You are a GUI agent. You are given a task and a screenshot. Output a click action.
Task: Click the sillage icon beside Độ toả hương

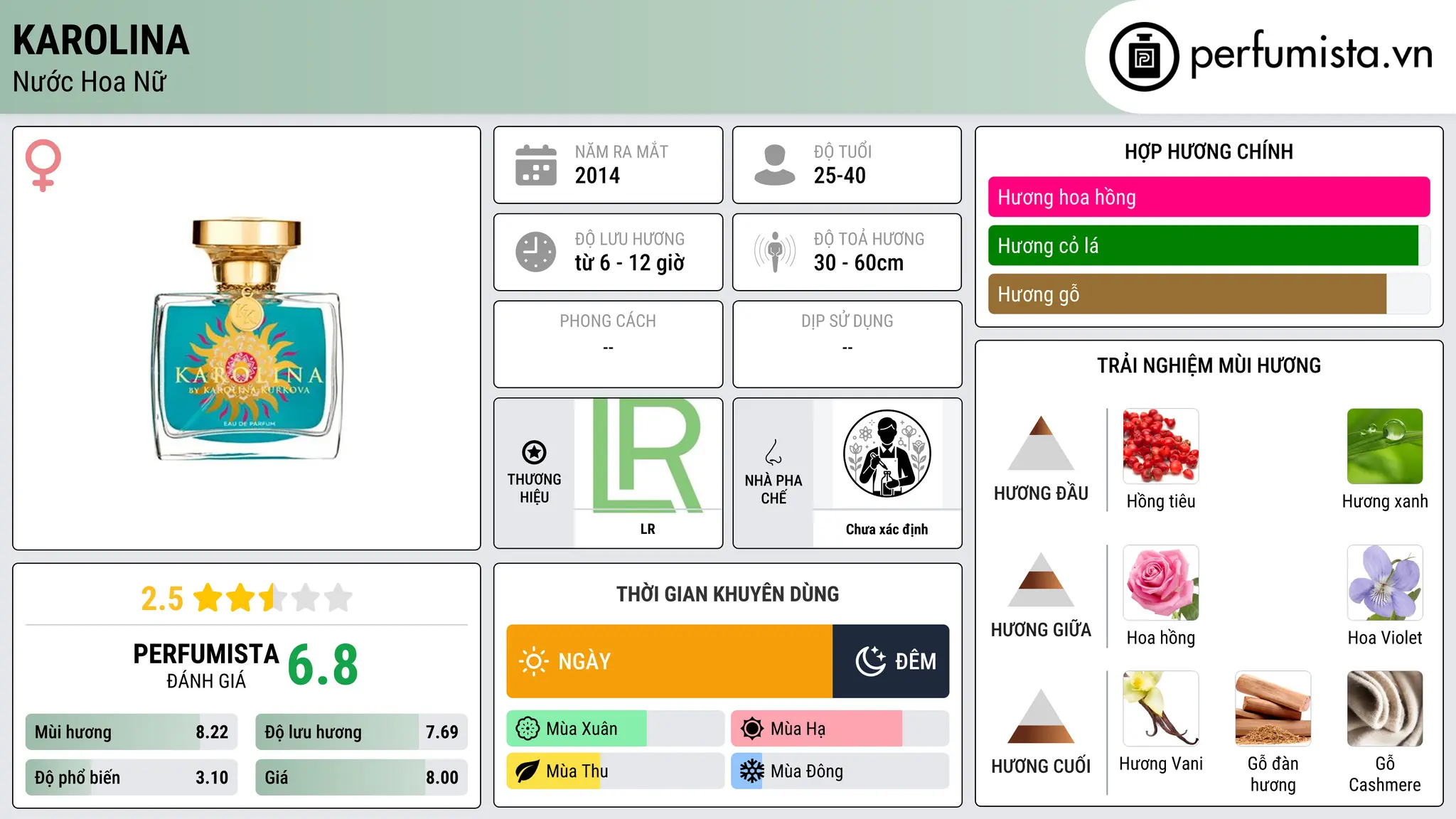pyautogui.click(x=775, y=252)
